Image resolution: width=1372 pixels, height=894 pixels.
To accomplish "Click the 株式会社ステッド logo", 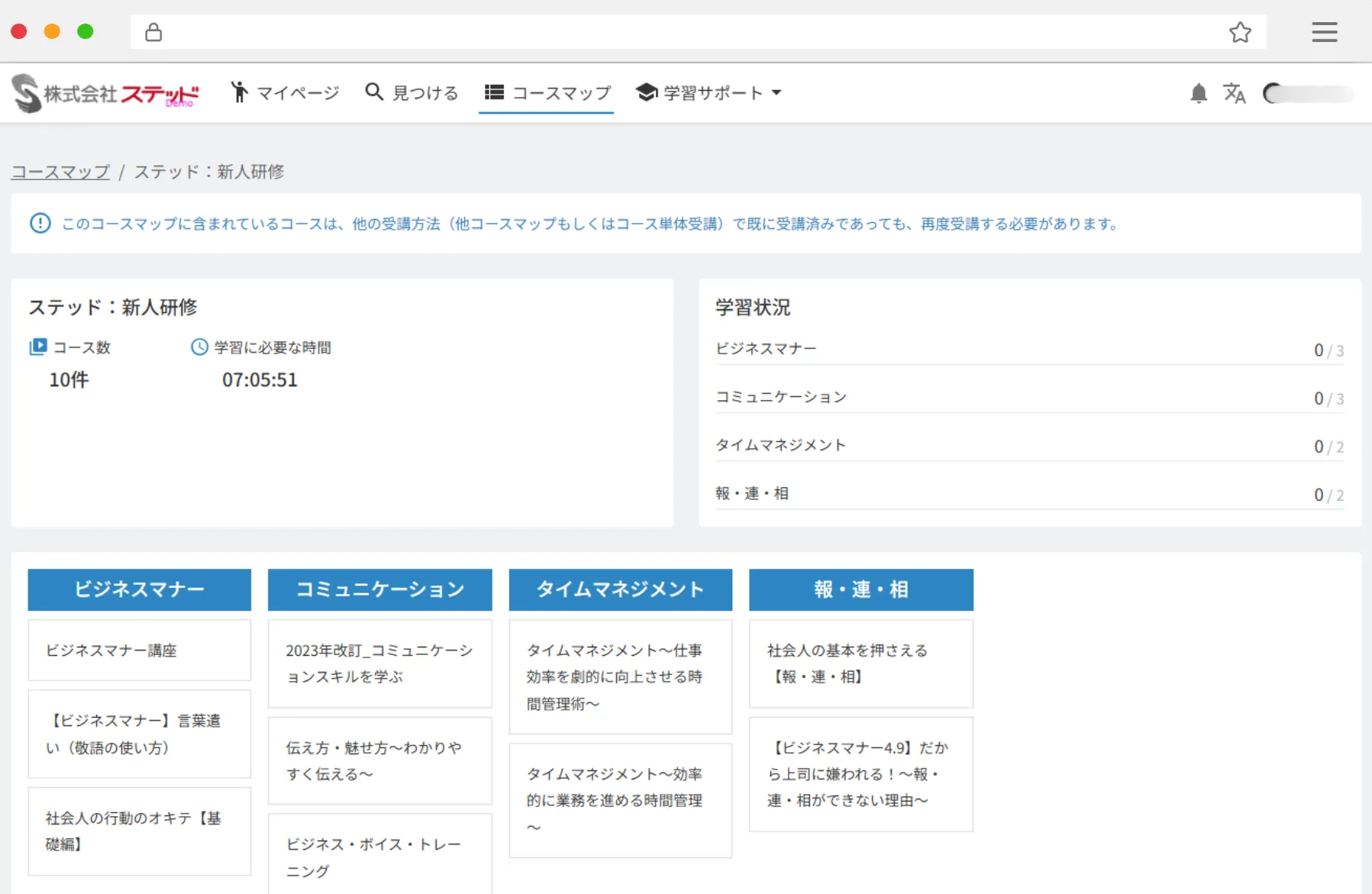I will coord(105,93).
